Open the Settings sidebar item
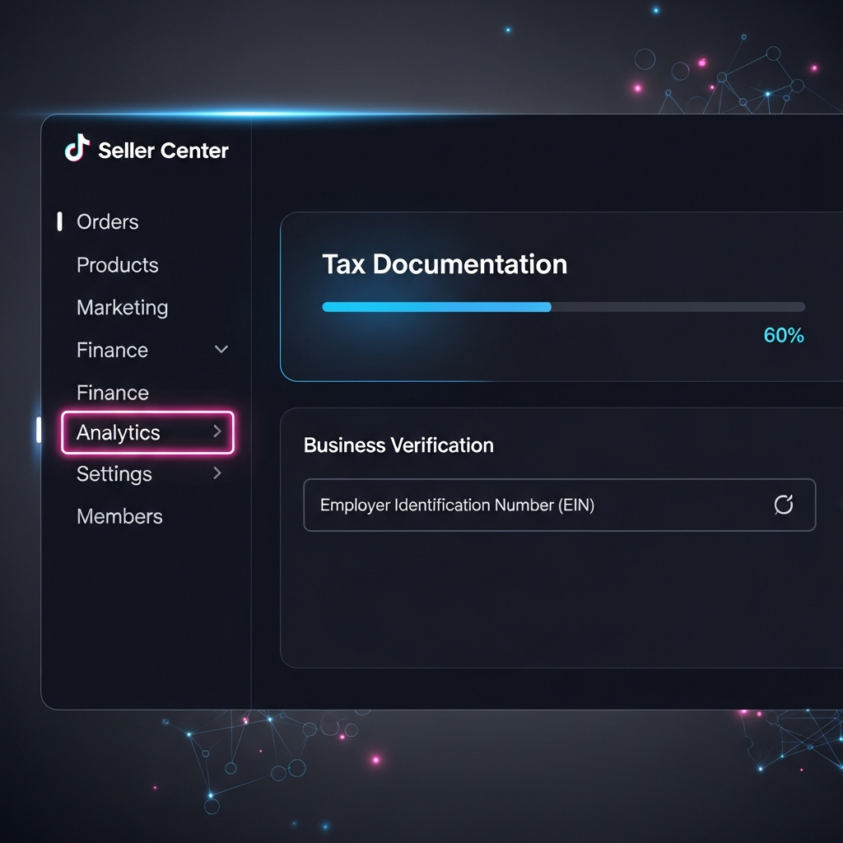The width and height of the screenshot is (843, 843). [114, 474]
